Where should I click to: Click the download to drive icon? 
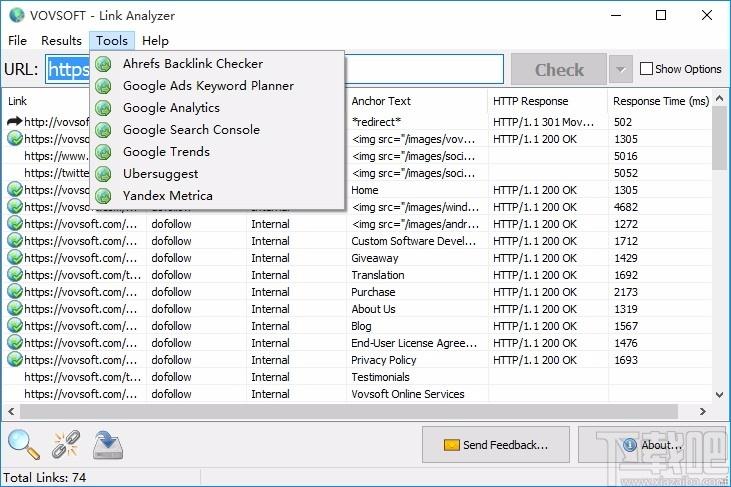(108, 445)
